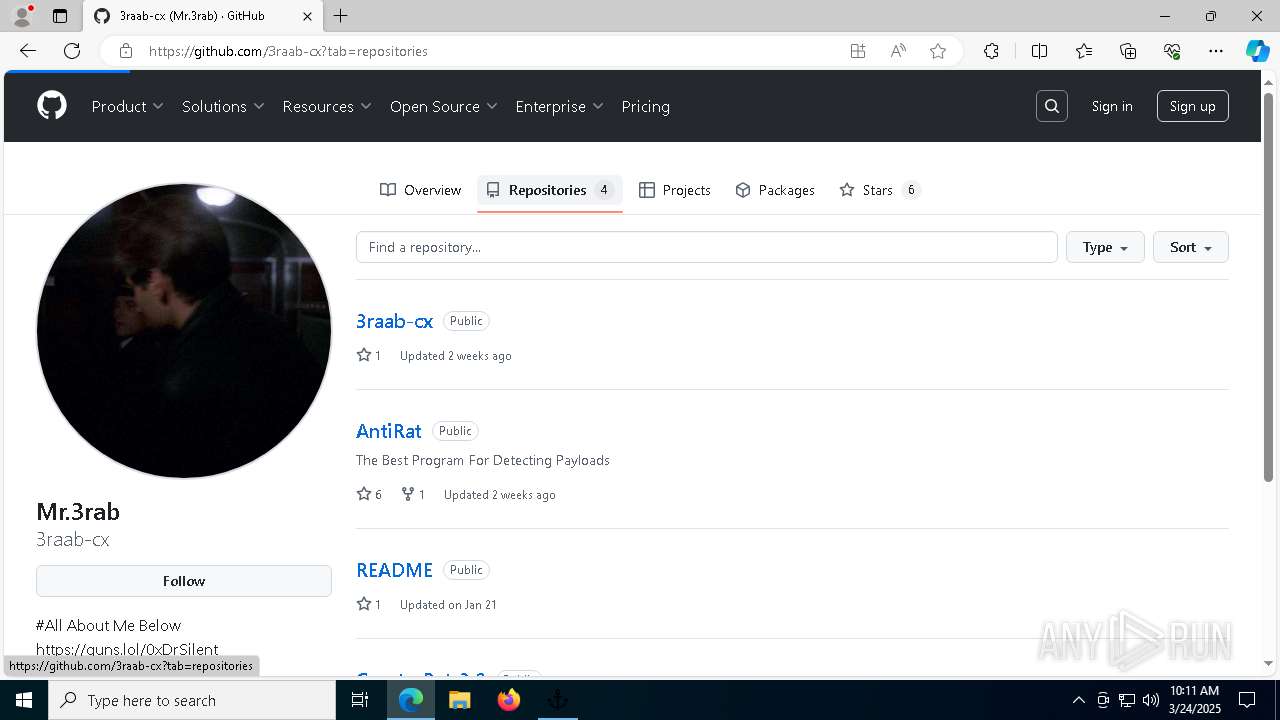Viewport: 1280px width, 720px height.
Task: Open the AntiRat repository link
Action: [389, 431]
